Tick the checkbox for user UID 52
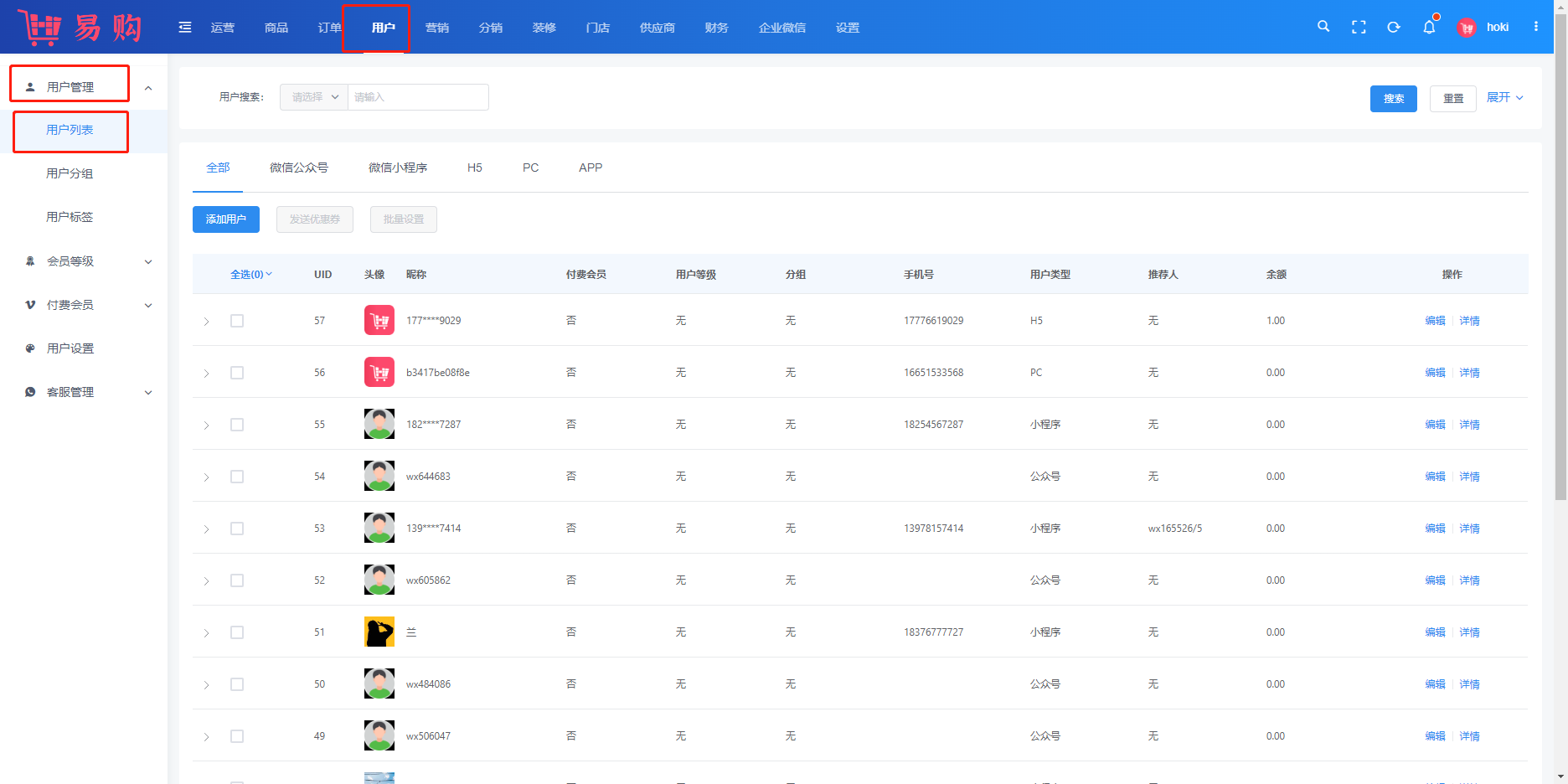 click(237, 580)
